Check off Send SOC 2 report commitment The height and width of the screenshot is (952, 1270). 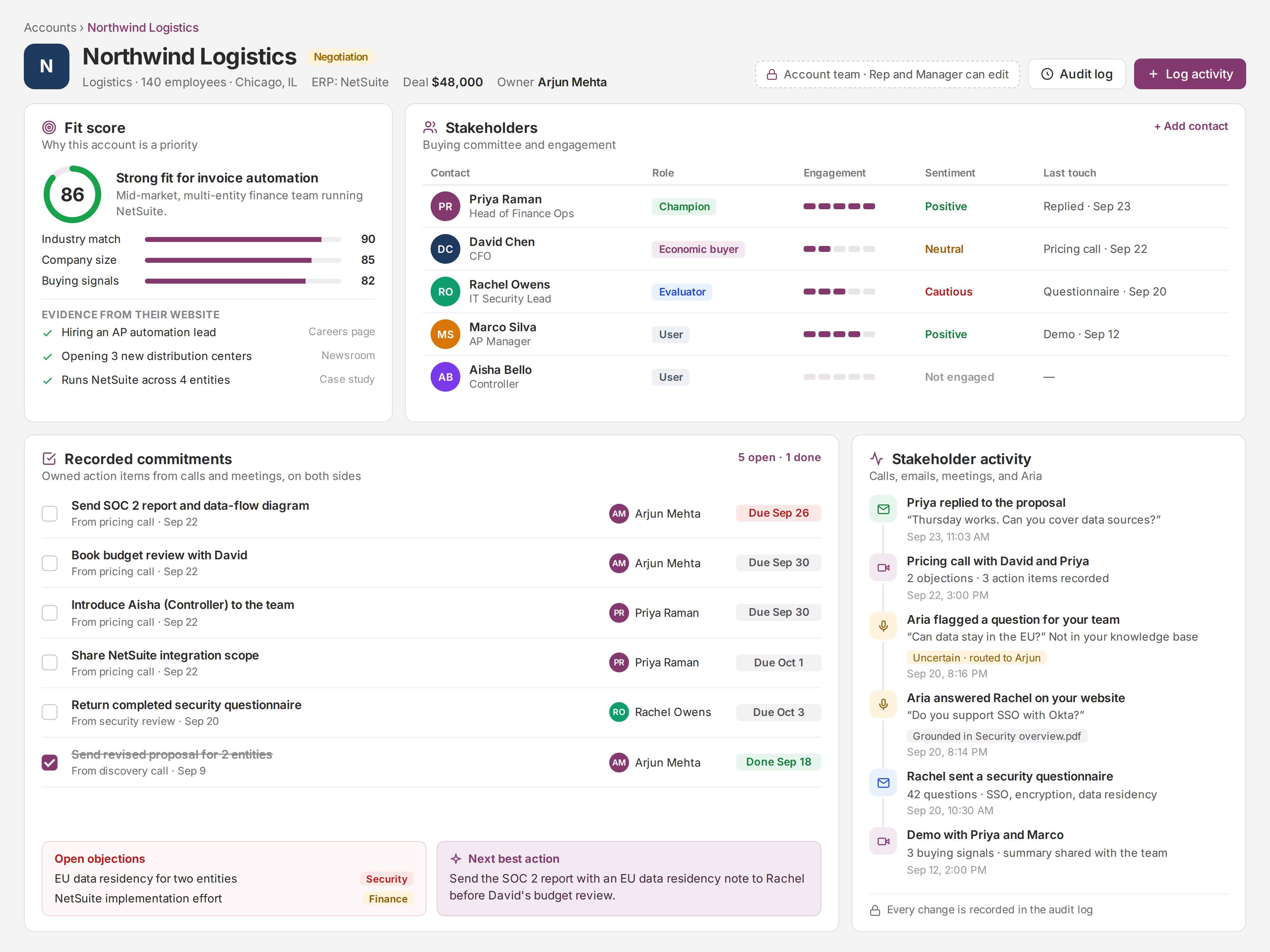(x=50, y=513)
